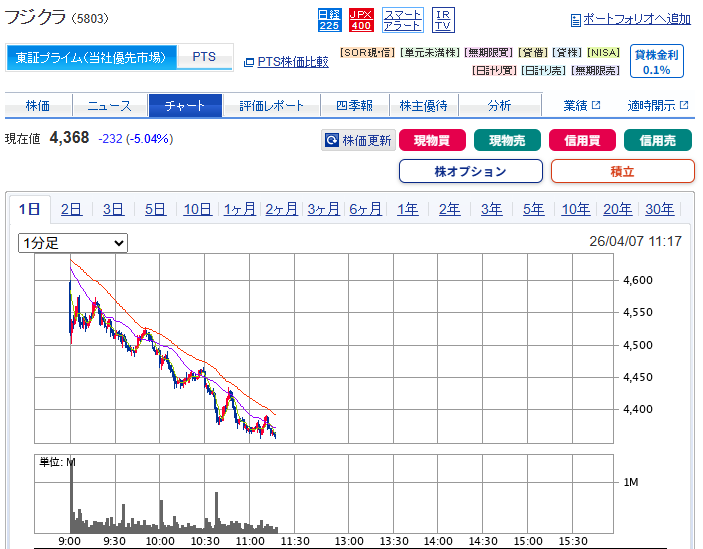Select 東証プライム(当社優先市場) market toggle
Image resolution: width=703 pixels, height=549 pixels.
(91, 57)
